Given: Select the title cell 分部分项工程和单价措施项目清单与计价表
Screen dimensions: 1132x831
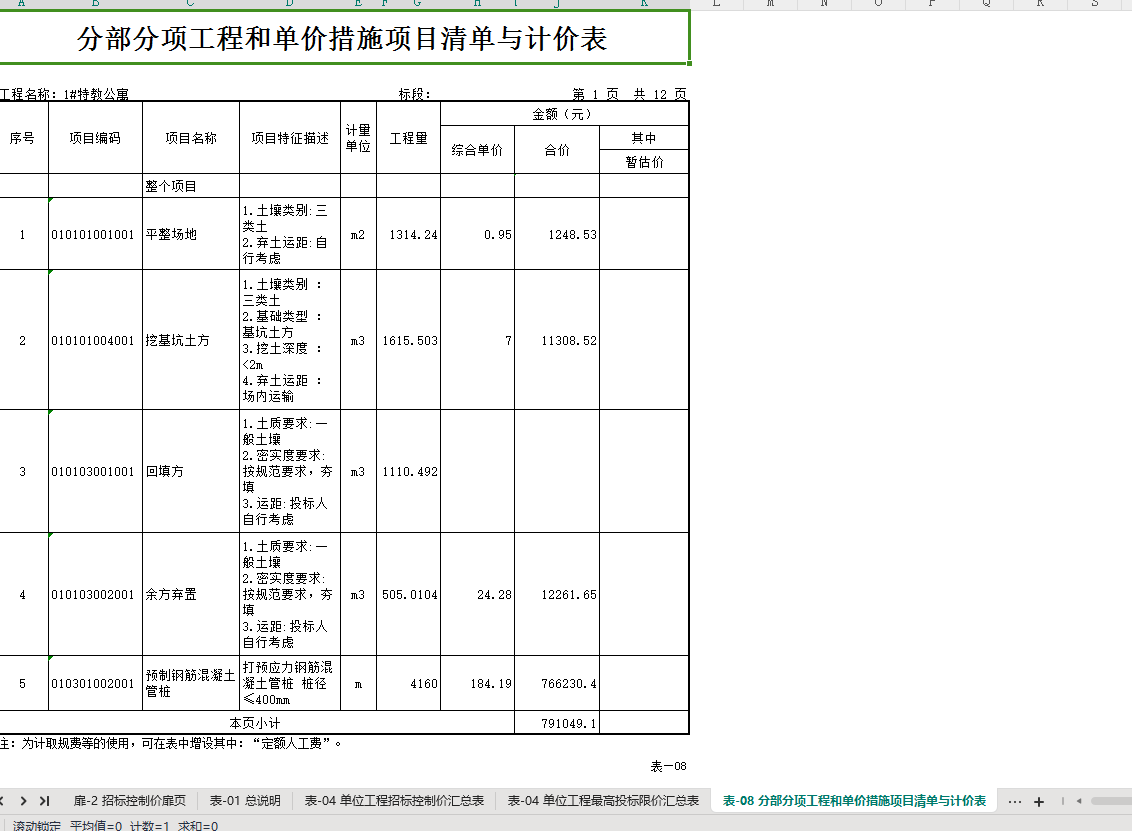Looking at the screenshot, I should [x=343, y=38].
